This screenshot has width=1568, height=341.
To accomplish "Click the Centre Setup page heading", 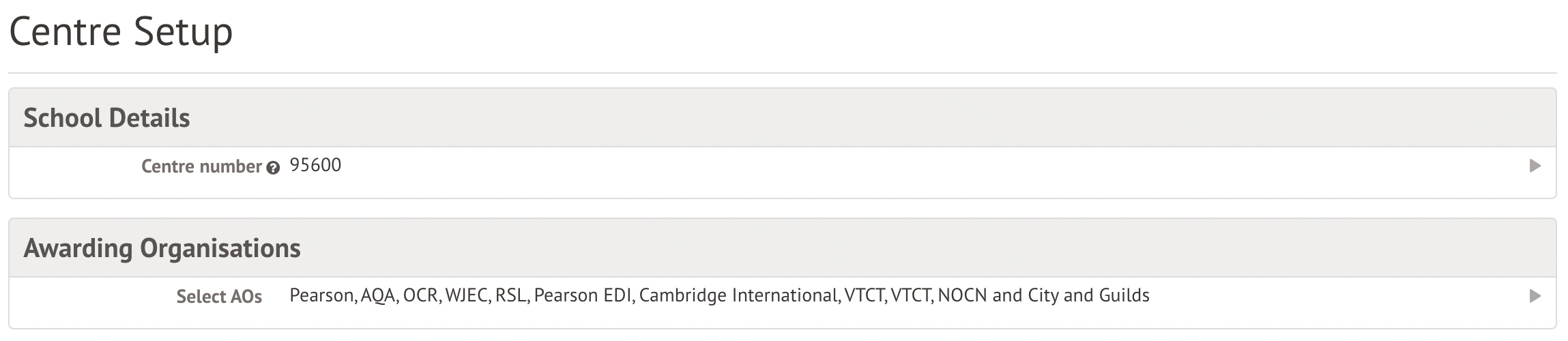I will pyautogui.click(x=121, y=32).
